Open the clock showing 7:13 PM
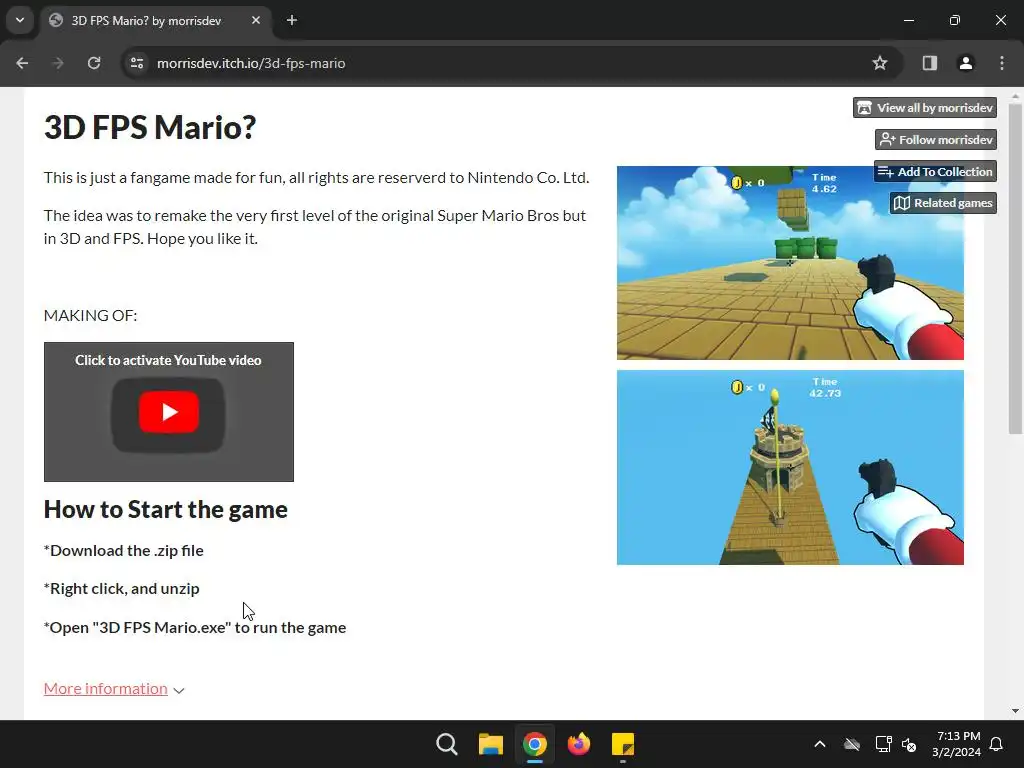The image size is (1024, 768). (x=956, y=744)
